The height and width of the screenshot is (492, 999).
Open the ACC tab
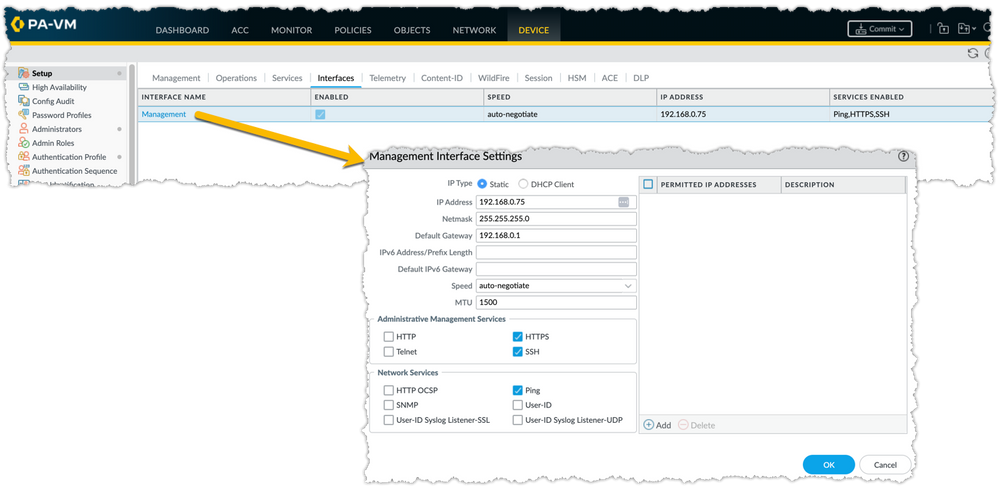coord(240,30)
